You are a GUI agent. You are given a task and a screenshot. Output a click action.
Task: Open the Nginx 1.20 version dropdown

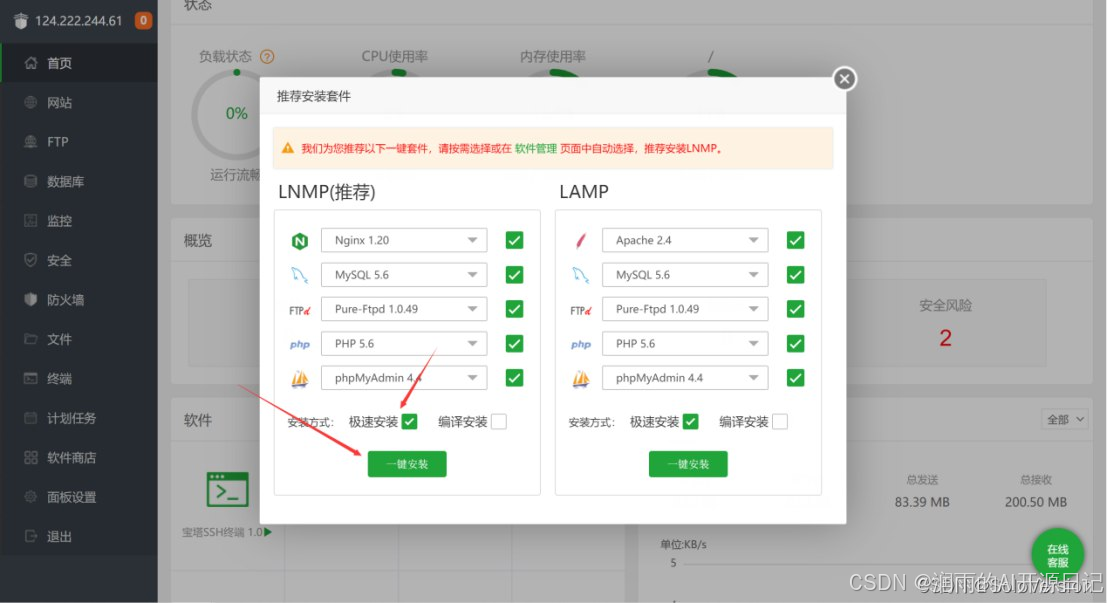tap(404, 240)
